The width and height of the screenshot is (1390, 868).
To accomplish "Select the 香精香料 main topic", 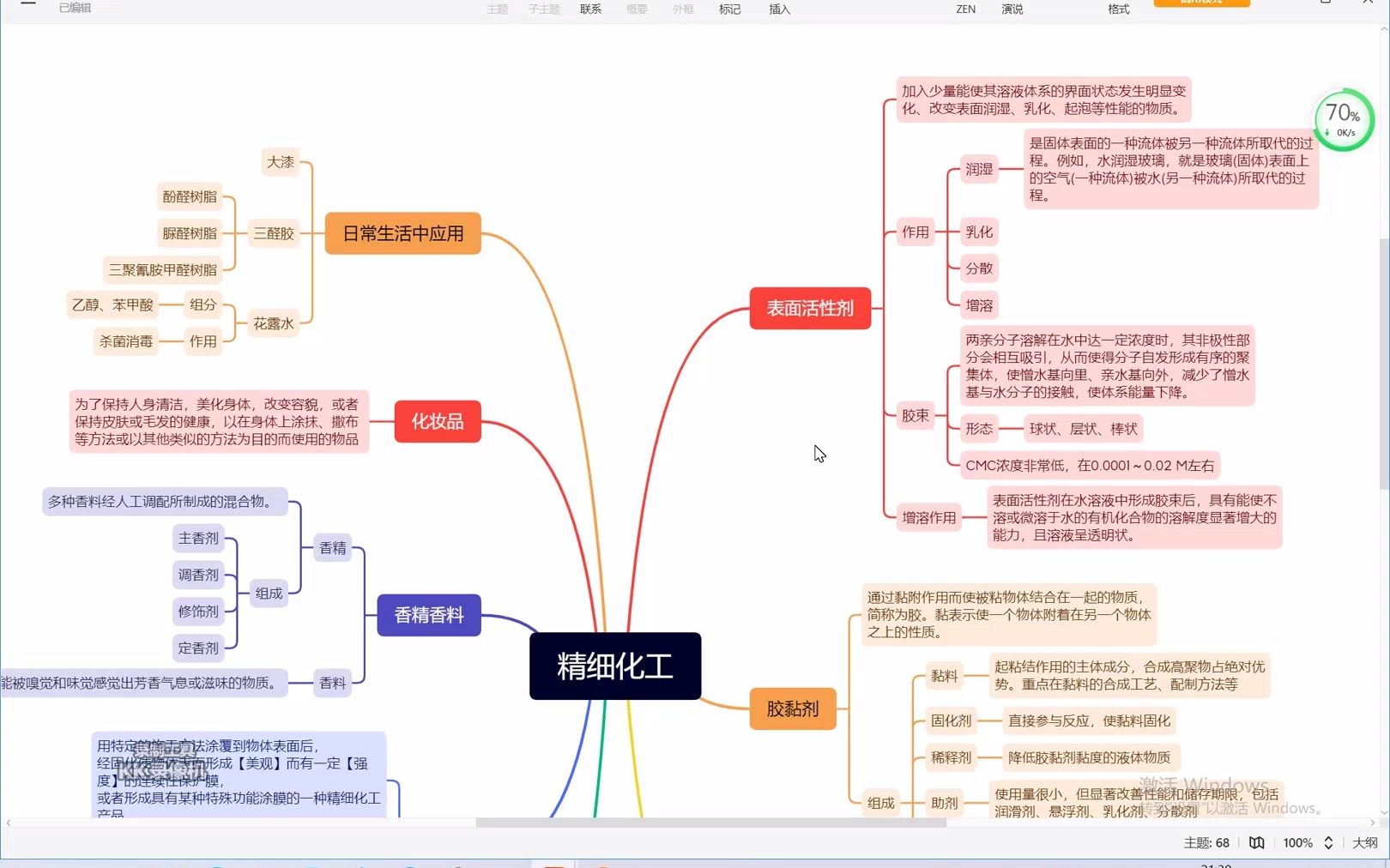I will (x=429, y=615).
